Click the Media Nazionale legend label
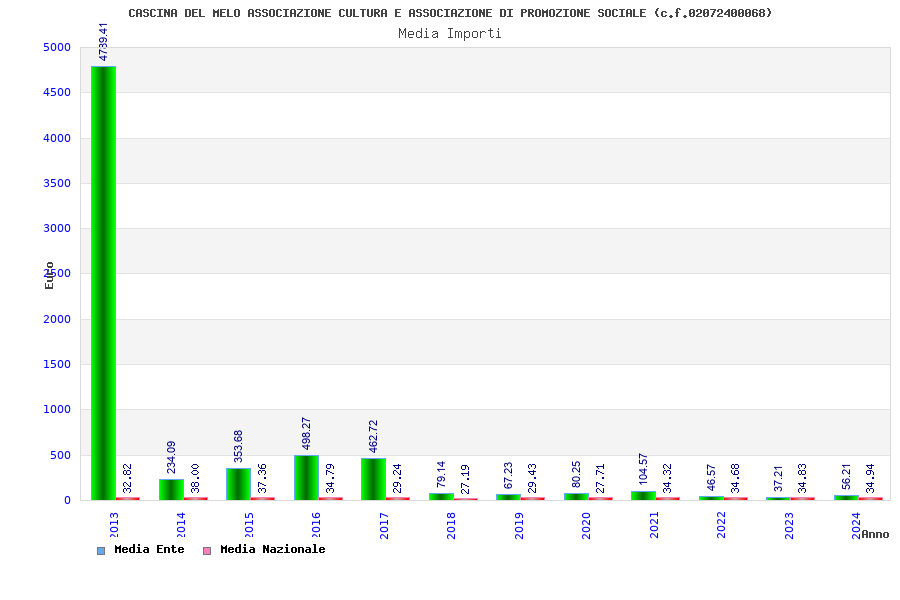The height and width of the screenshot is (600, 900). (x=273, y=549)
